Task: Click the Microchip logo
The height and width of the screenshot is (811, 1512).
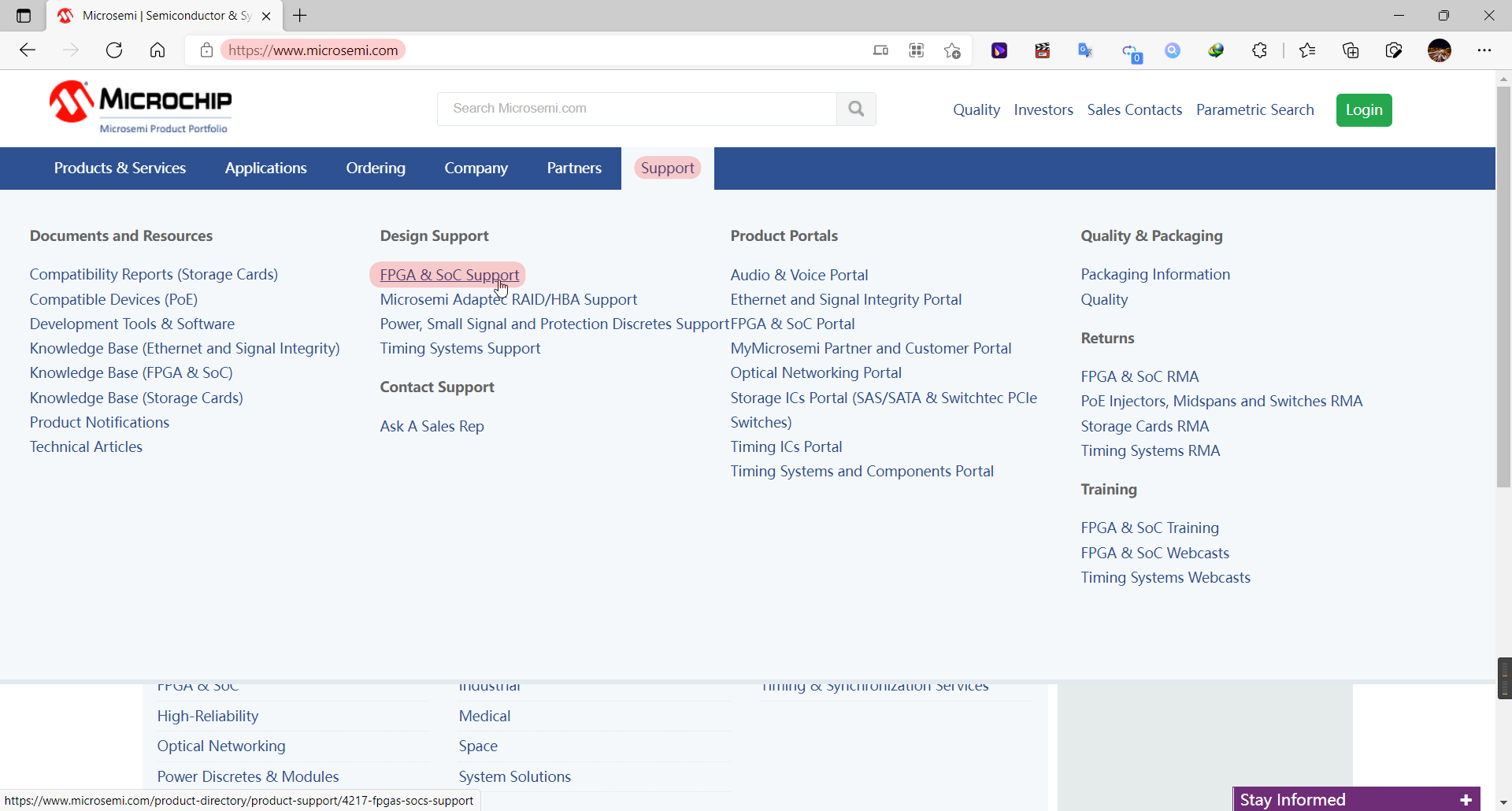Action: [x=141, y=107]
